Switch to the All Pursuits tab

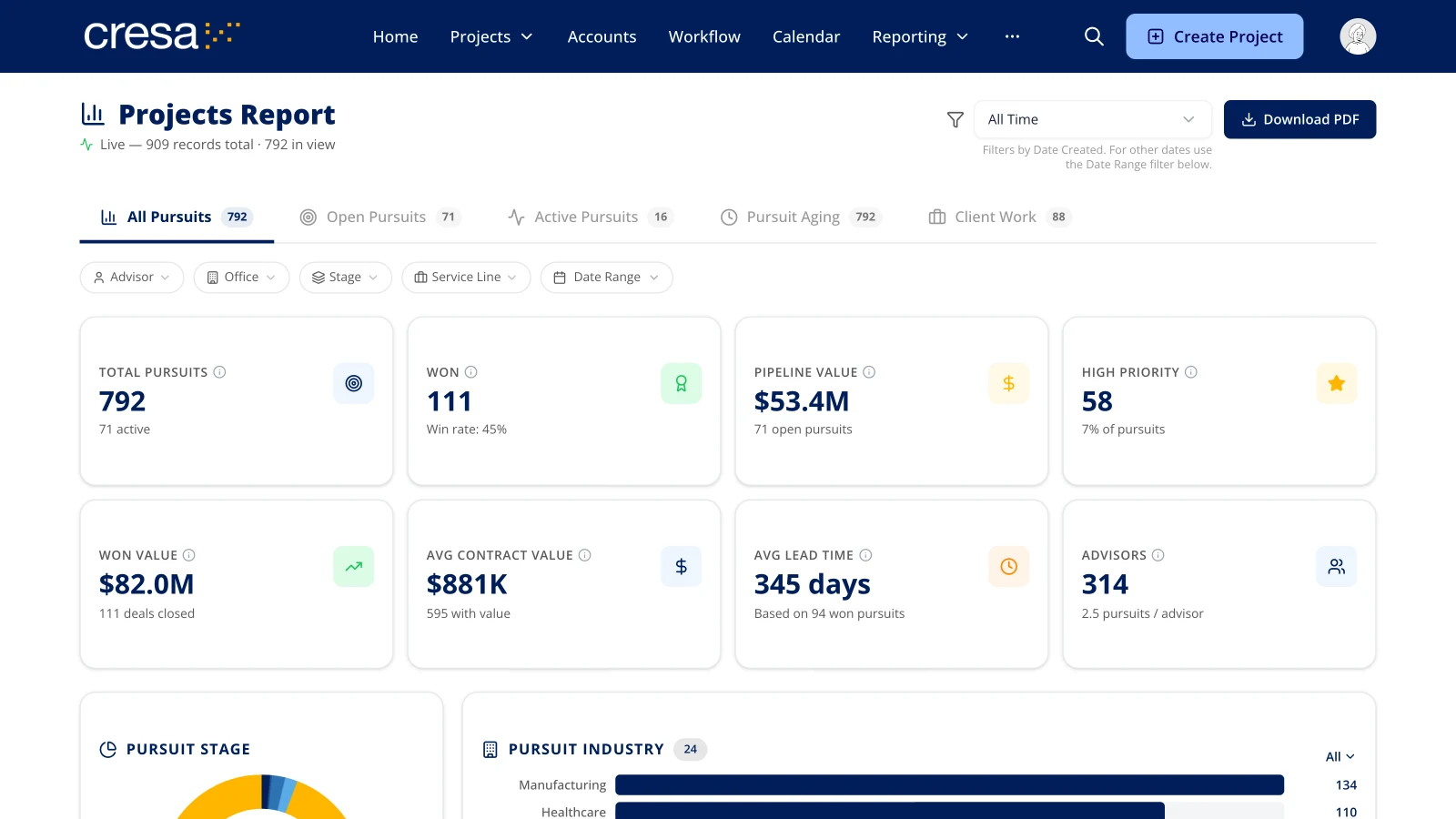177,217
